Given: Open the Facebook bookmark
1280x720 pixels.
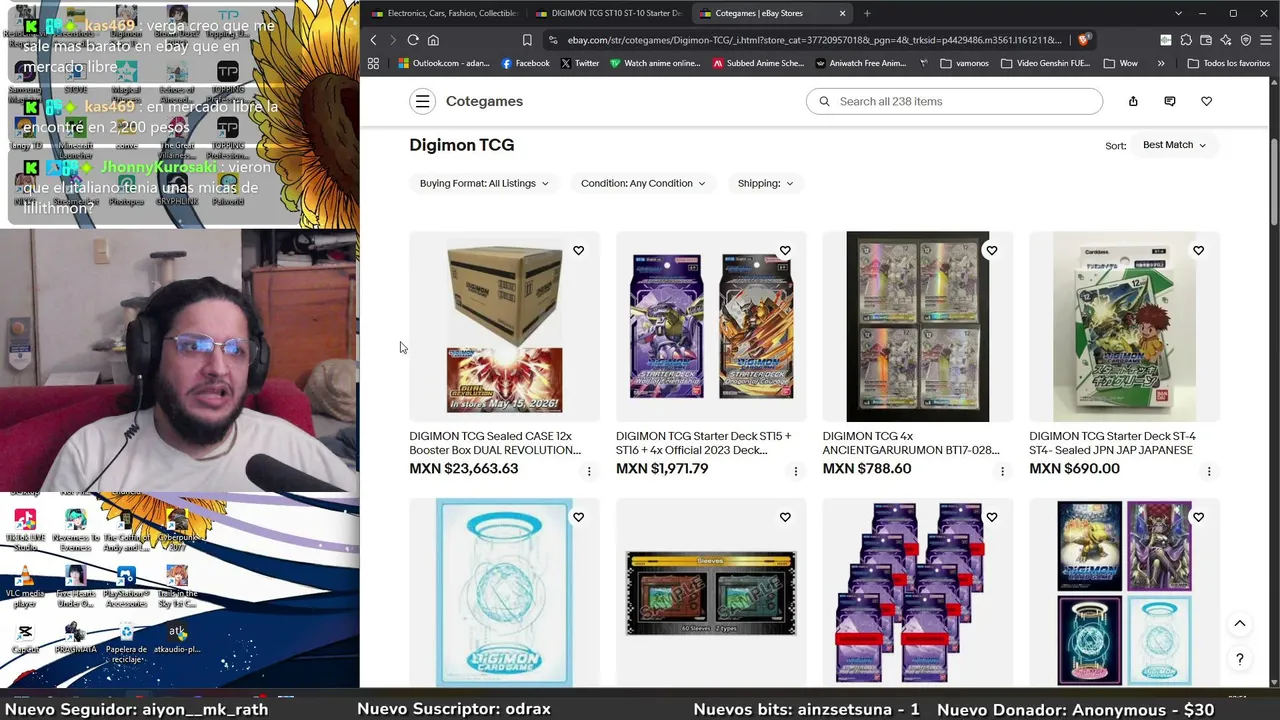Looking at the screenshot, I should 526,63.
